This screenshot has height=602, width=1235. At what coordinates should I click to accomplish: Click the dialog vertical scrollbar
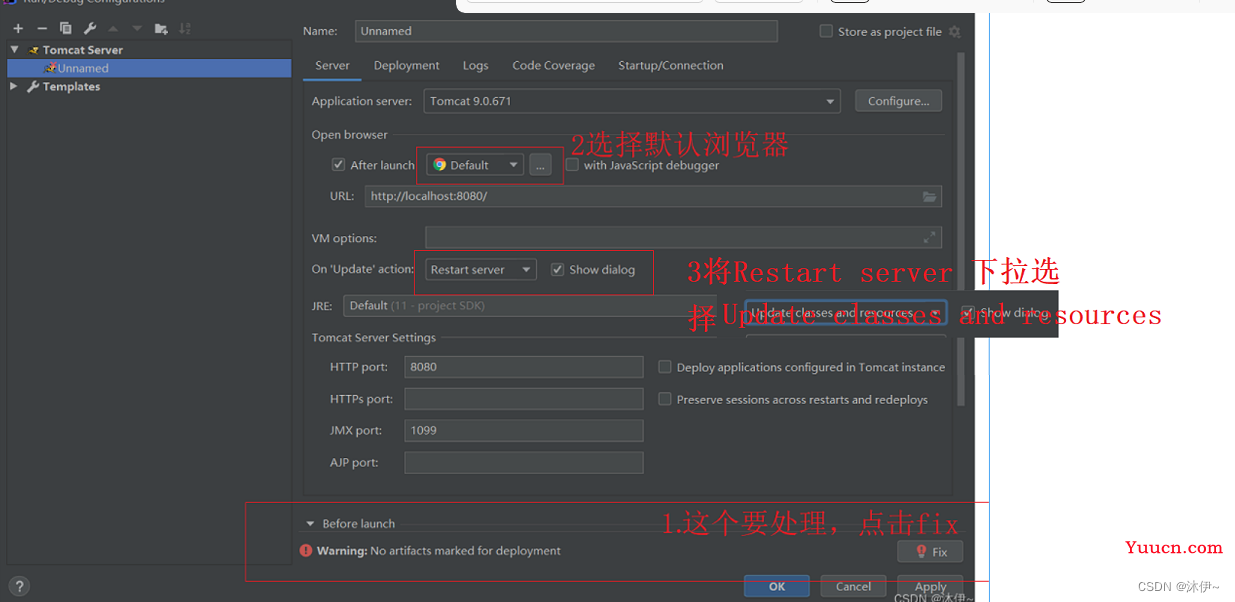click(x=961, y=230)
